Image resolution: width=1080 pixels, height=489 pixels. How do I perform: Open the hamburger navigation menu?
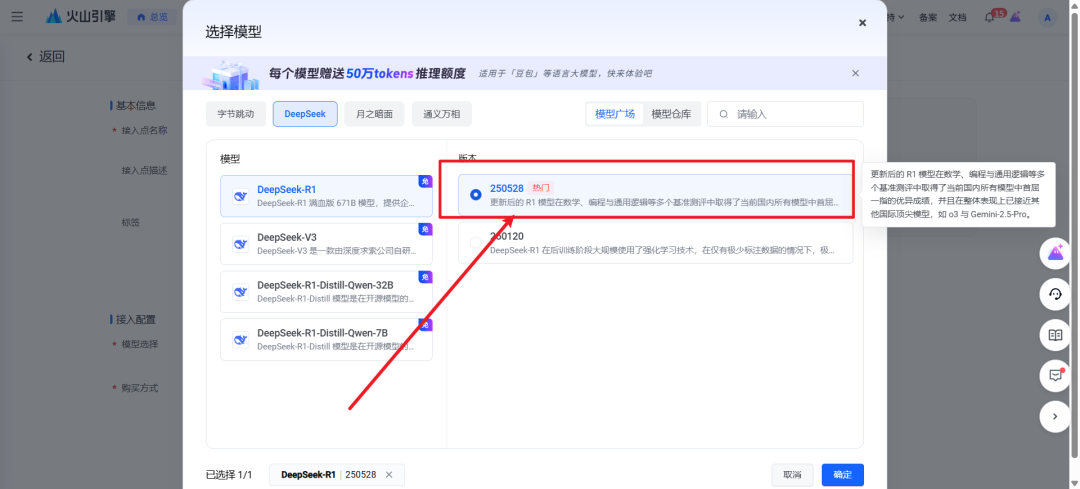(17, 17)
